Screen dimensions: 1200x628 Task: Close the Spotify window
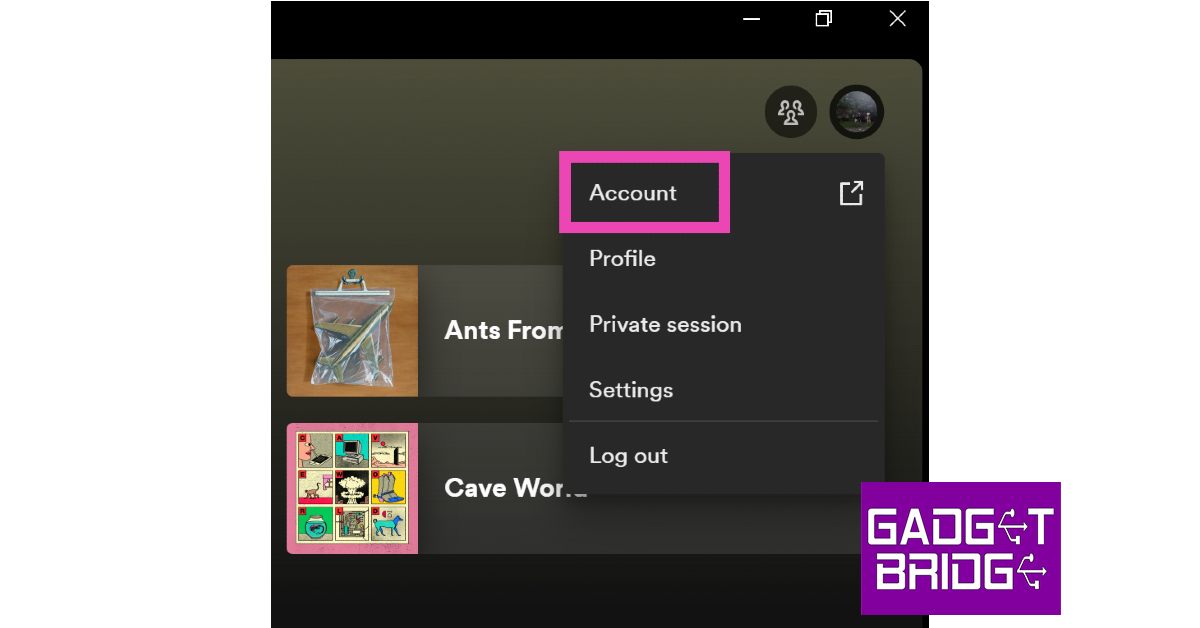[x=897, y=19]
